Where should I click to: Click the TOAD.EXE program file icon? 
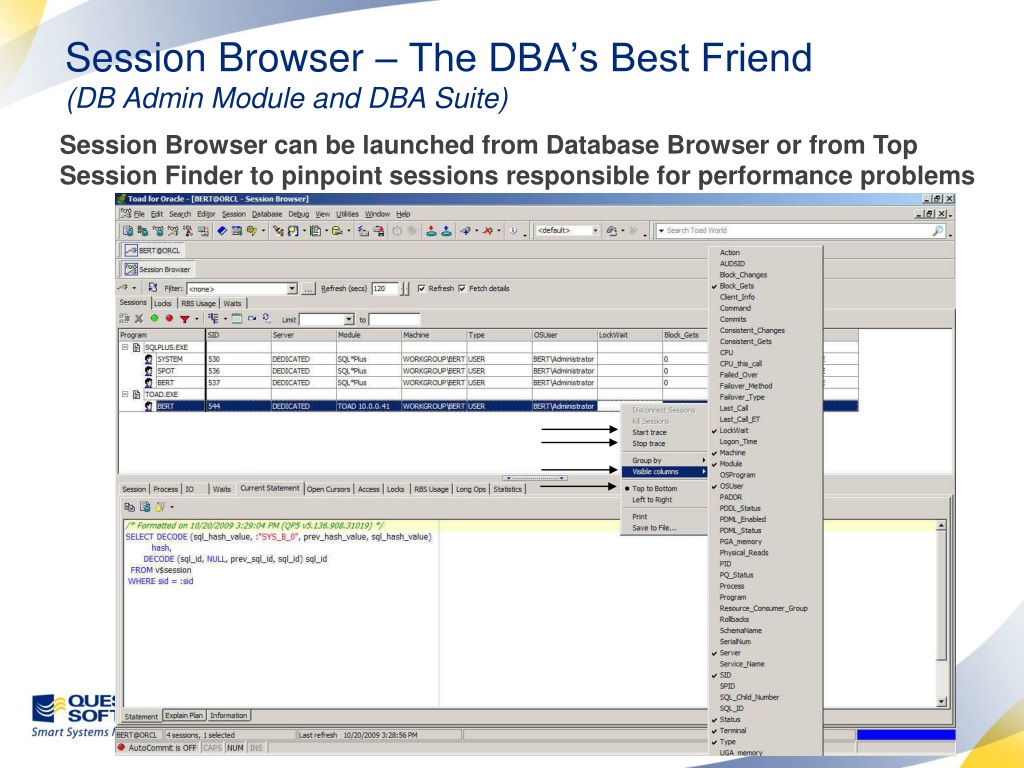[136, 394]
